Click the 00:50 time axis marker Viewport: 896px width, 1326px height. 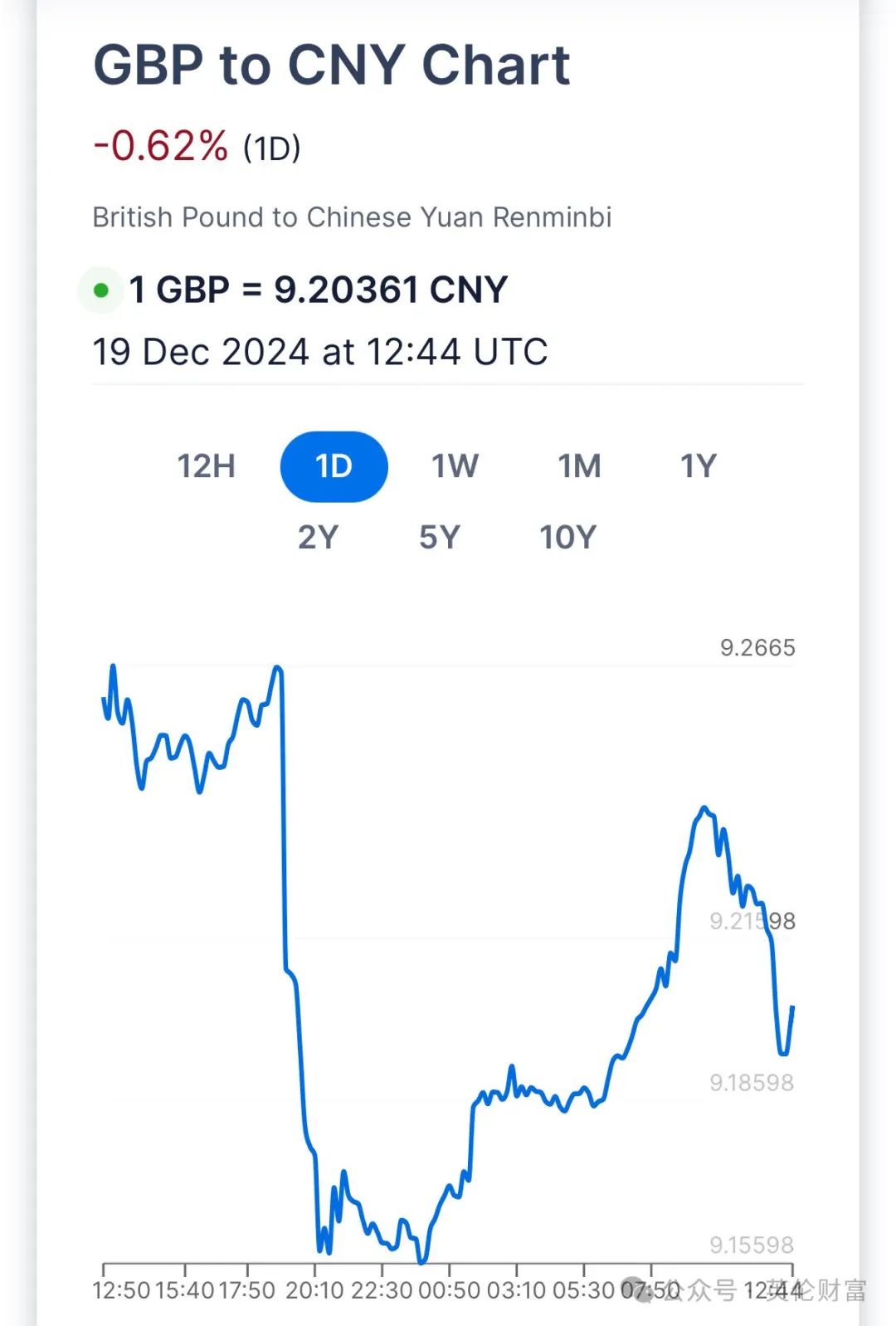pos(449,1290)
